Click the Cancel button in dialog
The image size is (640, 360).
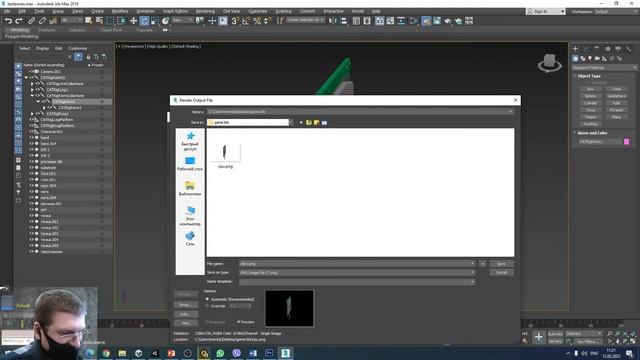pyautogui.click(x=501, y=273)
